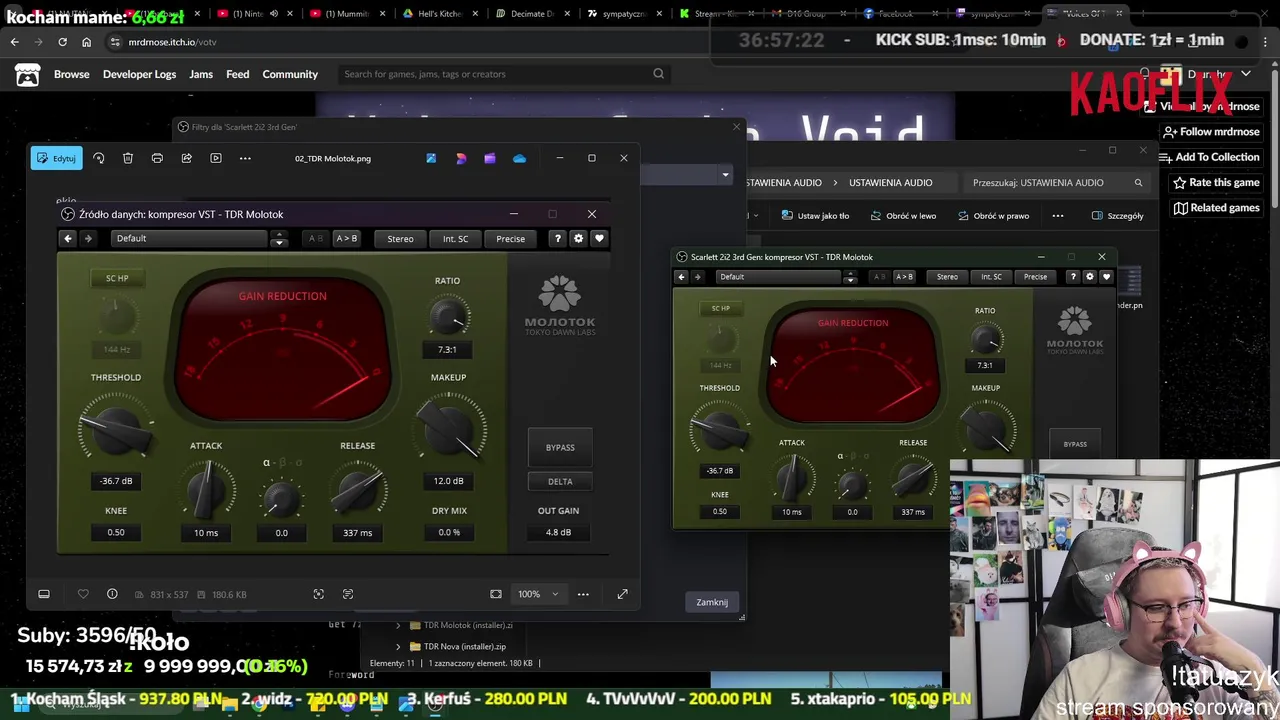
Task: Adjust RATIO knob in left Molotok
Action: tap(447, 318)
